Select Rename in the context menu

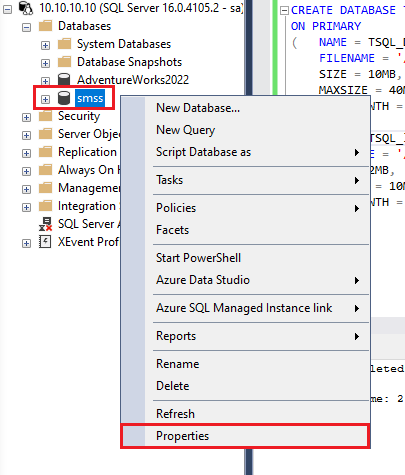(245, 364)
